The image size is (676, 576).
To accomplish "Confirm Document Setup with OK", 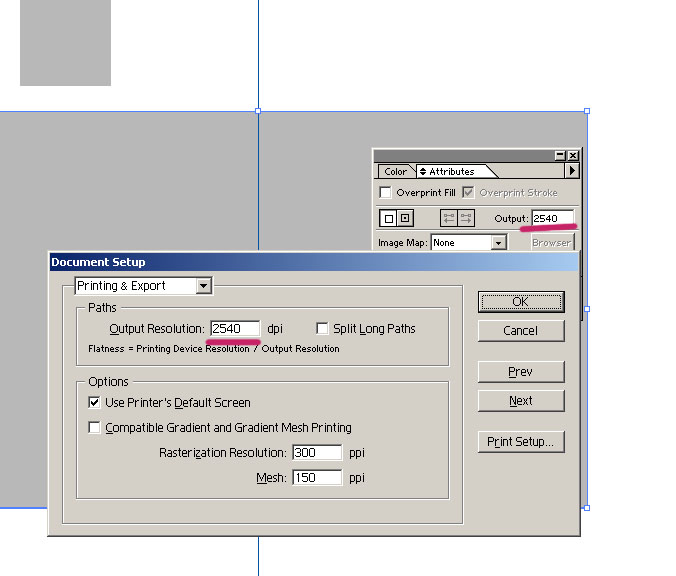I will click(x=521, y=302).
